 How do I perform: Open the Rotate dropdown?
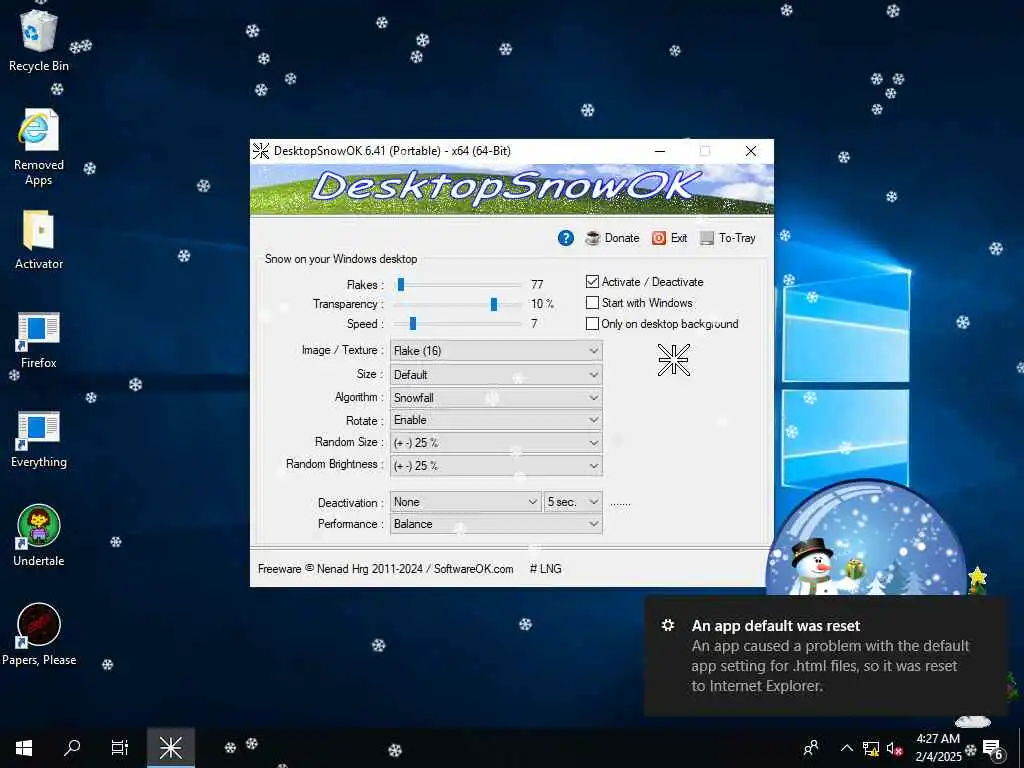[x=496, y=420]
